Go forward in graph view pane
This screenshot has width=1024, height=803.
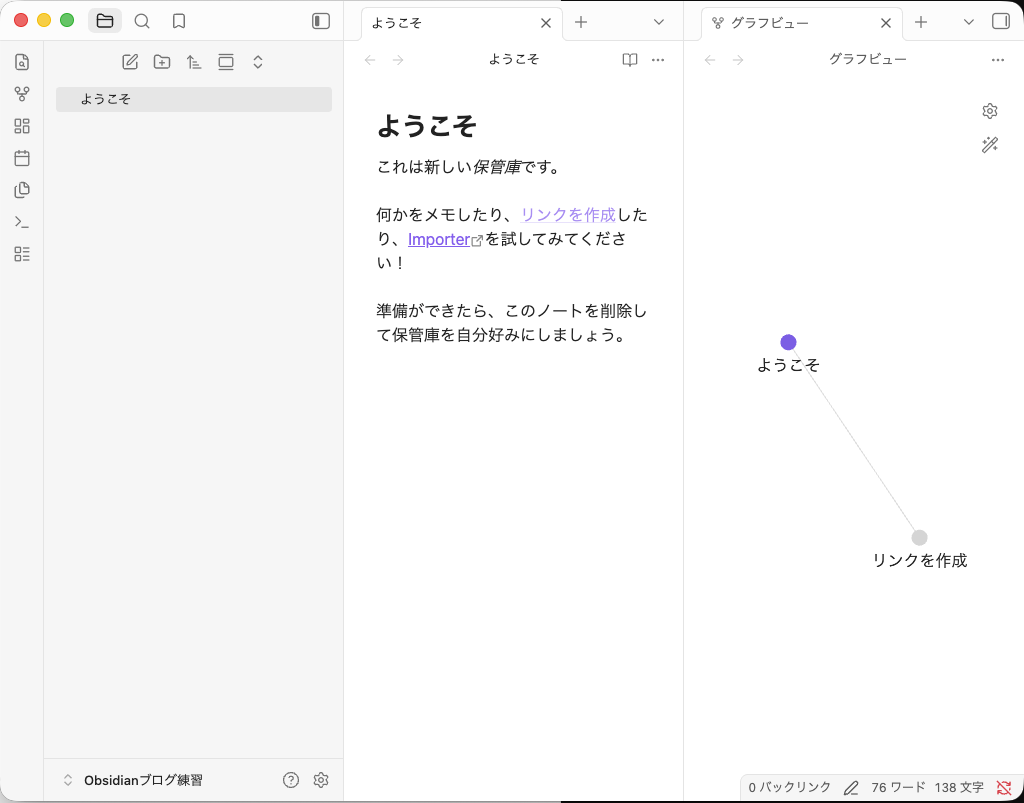(738, 60)
